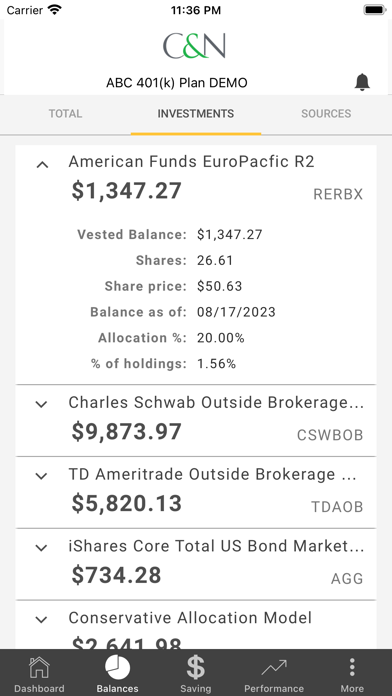Expand the Conservative Allocation Model row
392x696 pixels.
(x=41, y=620)
